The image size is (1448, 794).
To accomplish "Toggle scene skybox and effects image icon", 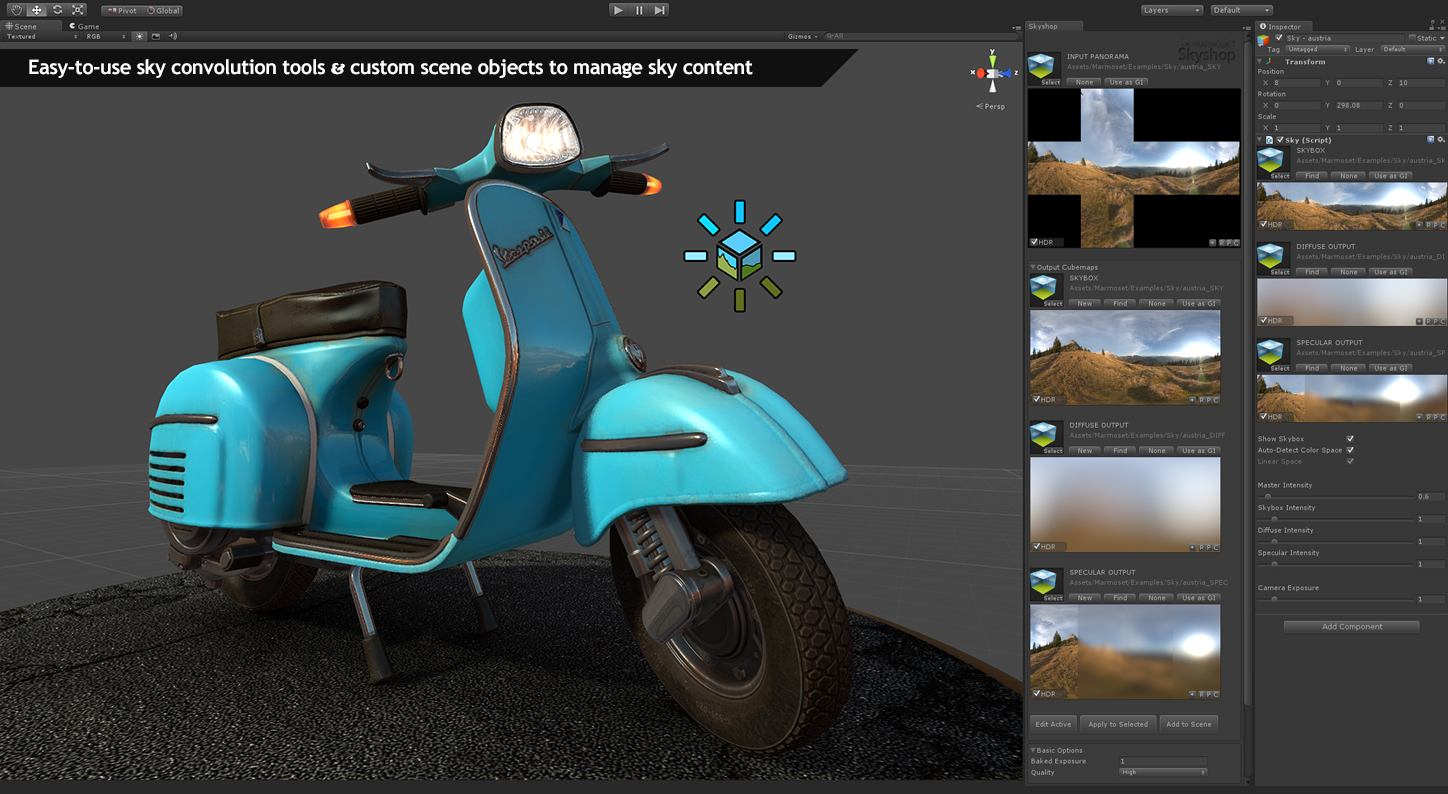I will tap(155, 36).
